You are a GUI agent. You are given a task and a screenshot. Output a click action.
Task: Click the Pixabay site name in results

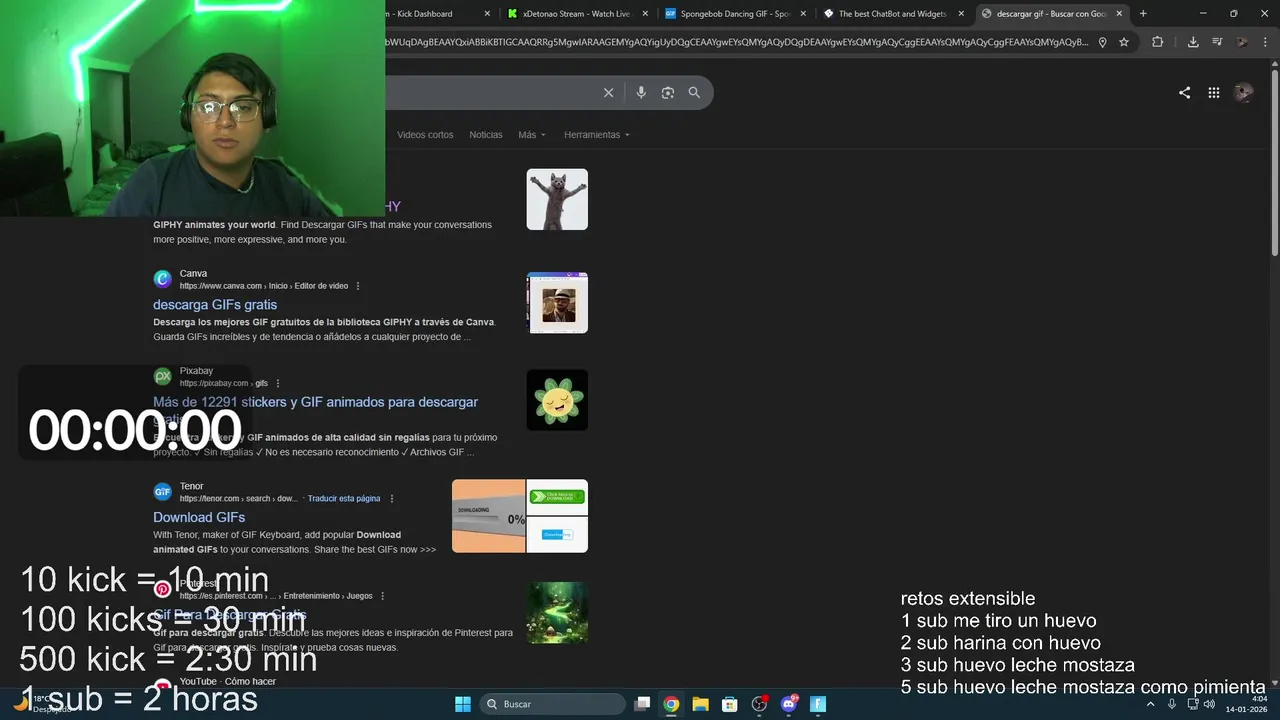pos(196,371)
